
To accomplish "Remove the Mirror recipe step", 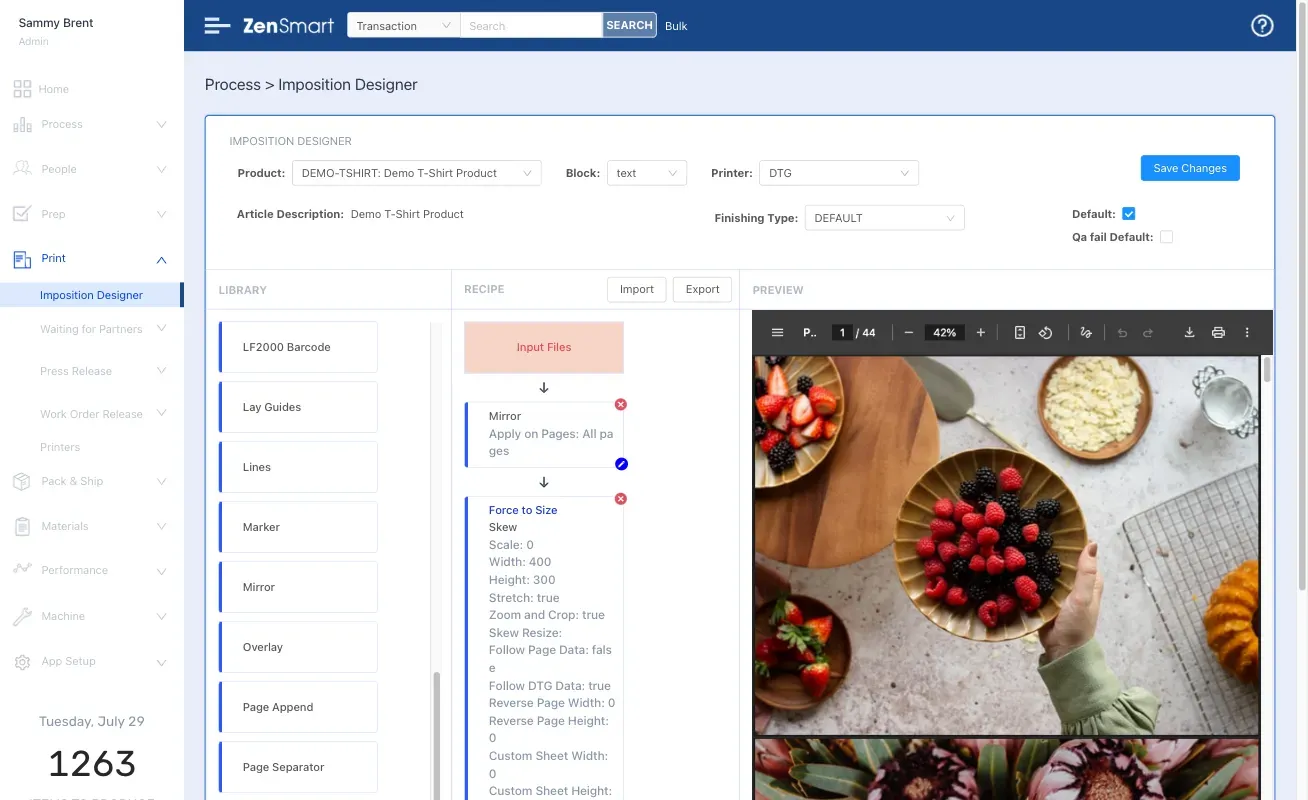I will tap(620, 405).
